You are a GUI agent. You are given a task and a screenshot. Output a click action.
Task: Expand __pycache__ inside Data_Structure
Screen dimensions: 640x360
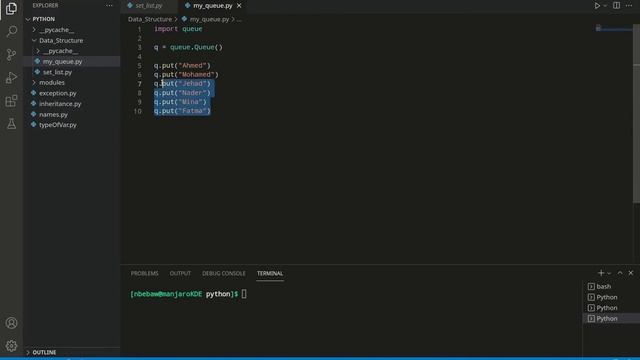tap(60, 51)
